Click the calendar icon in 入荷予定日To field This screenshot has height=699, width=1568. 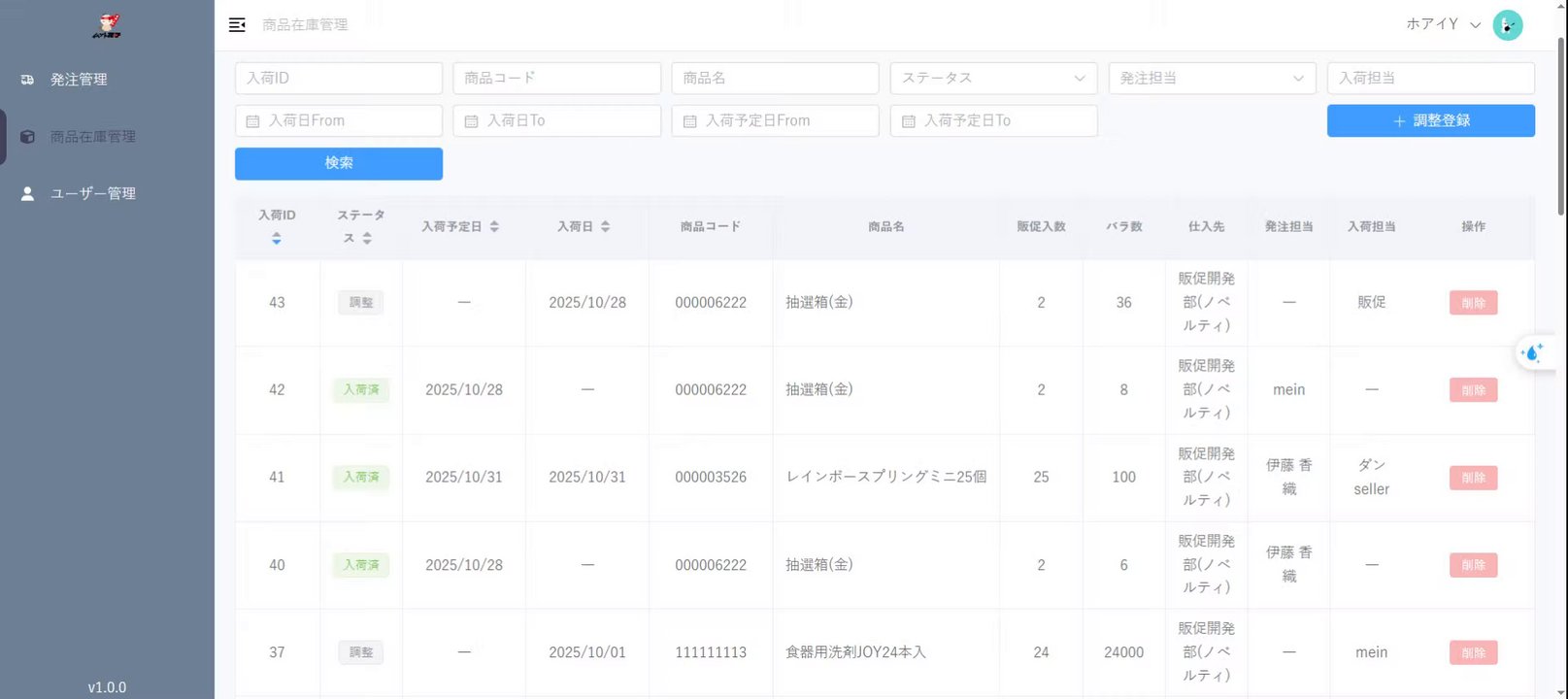[x=909, y=121]
